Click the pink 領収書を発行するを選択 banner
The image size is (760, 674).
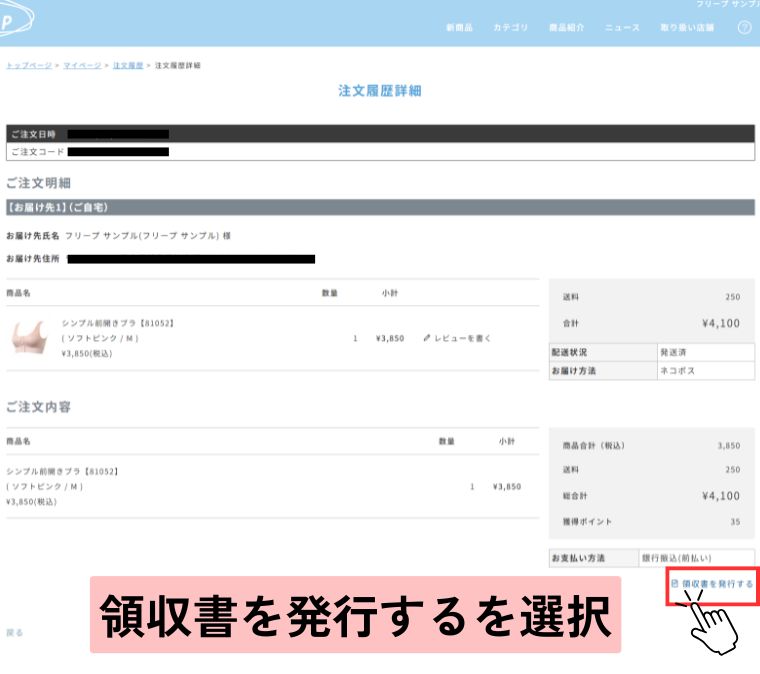click(355, 614)
